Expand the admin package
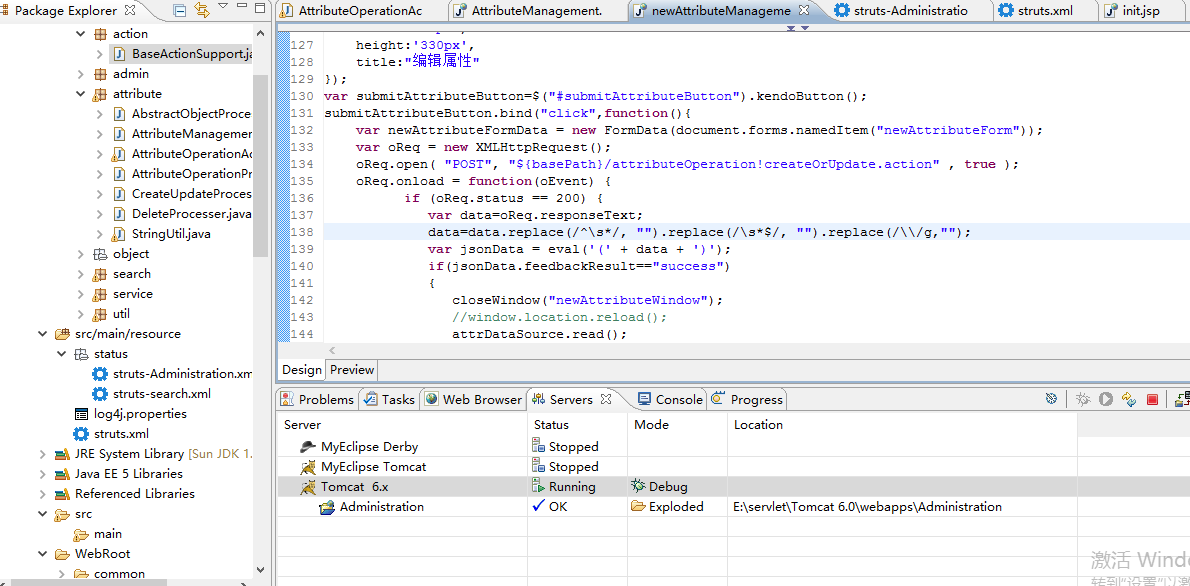 tap(81, 74)
